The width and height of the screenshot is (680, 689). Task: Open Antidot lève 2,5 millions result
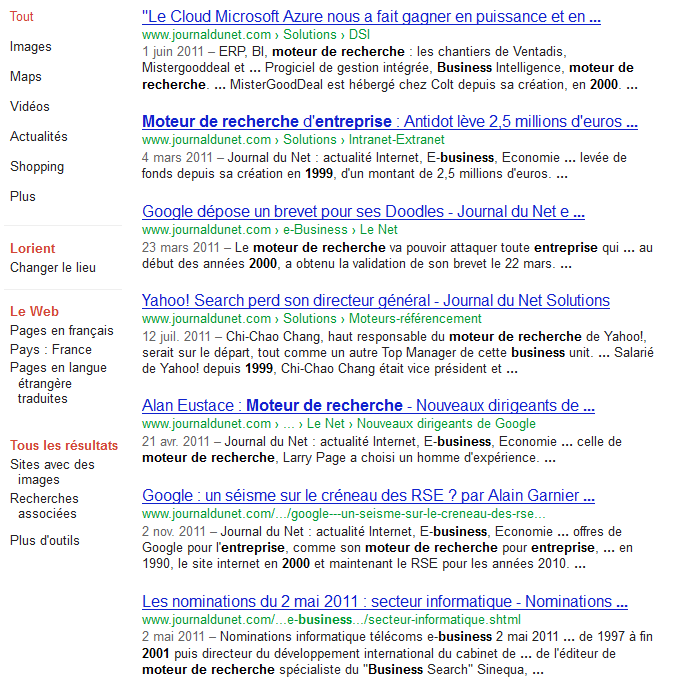(x=390, y=122)
